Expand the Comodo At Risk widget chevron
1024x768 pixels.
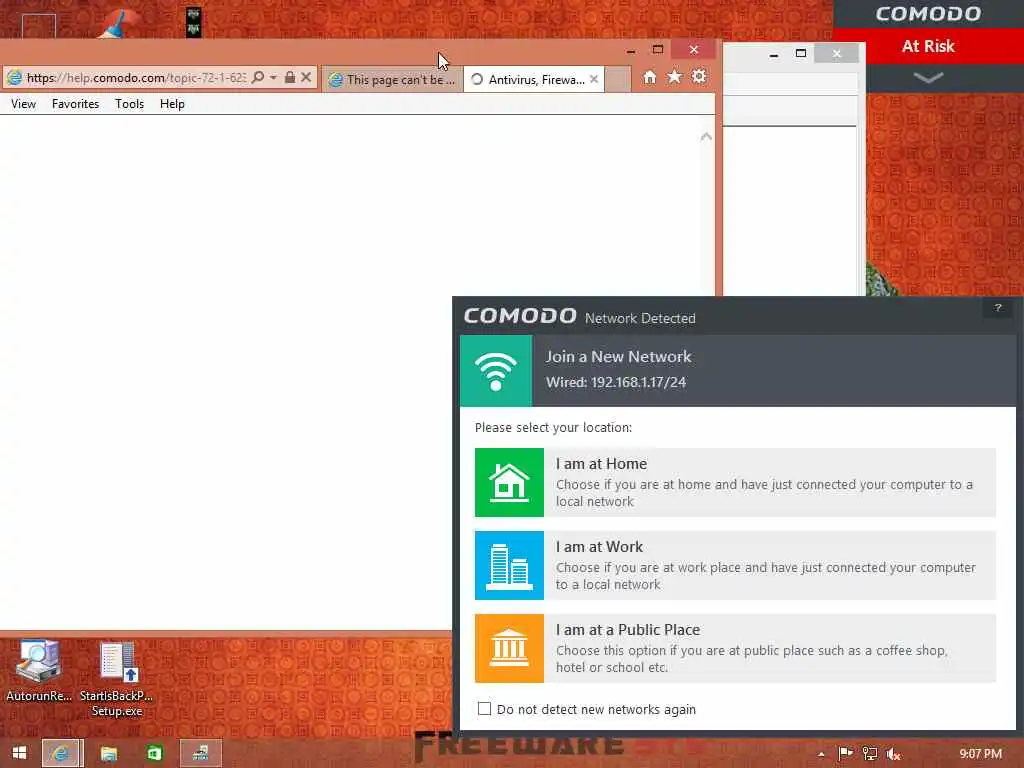pyautogui.click(x=928, y=78)
